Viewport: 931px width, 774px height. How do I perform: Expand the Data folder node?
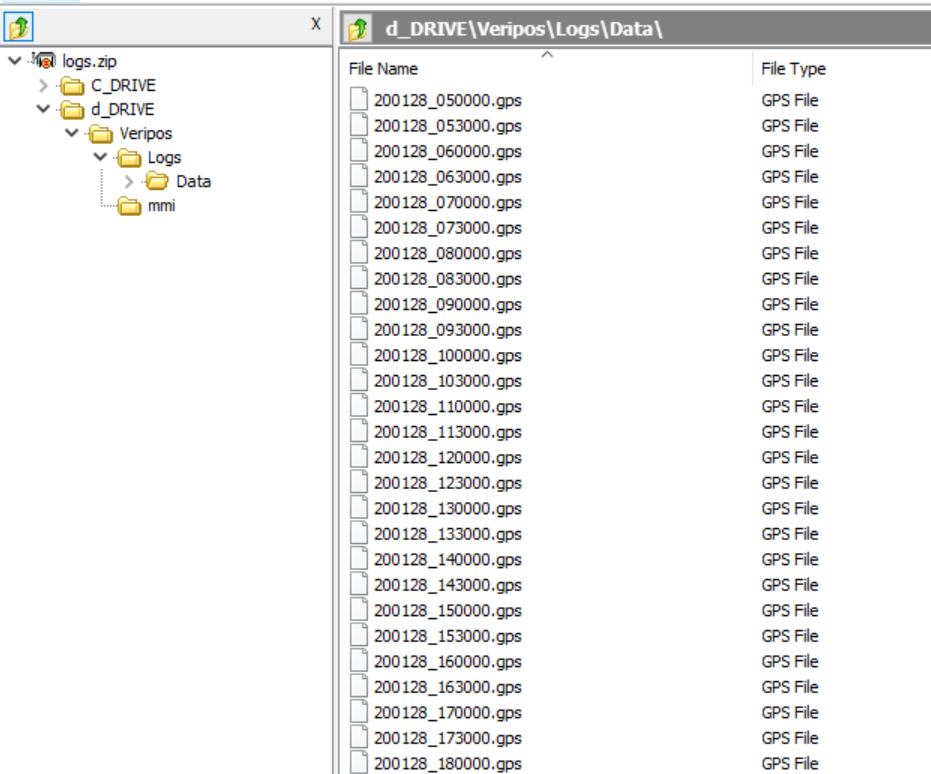pyautogui.click(x=129, y=181)
